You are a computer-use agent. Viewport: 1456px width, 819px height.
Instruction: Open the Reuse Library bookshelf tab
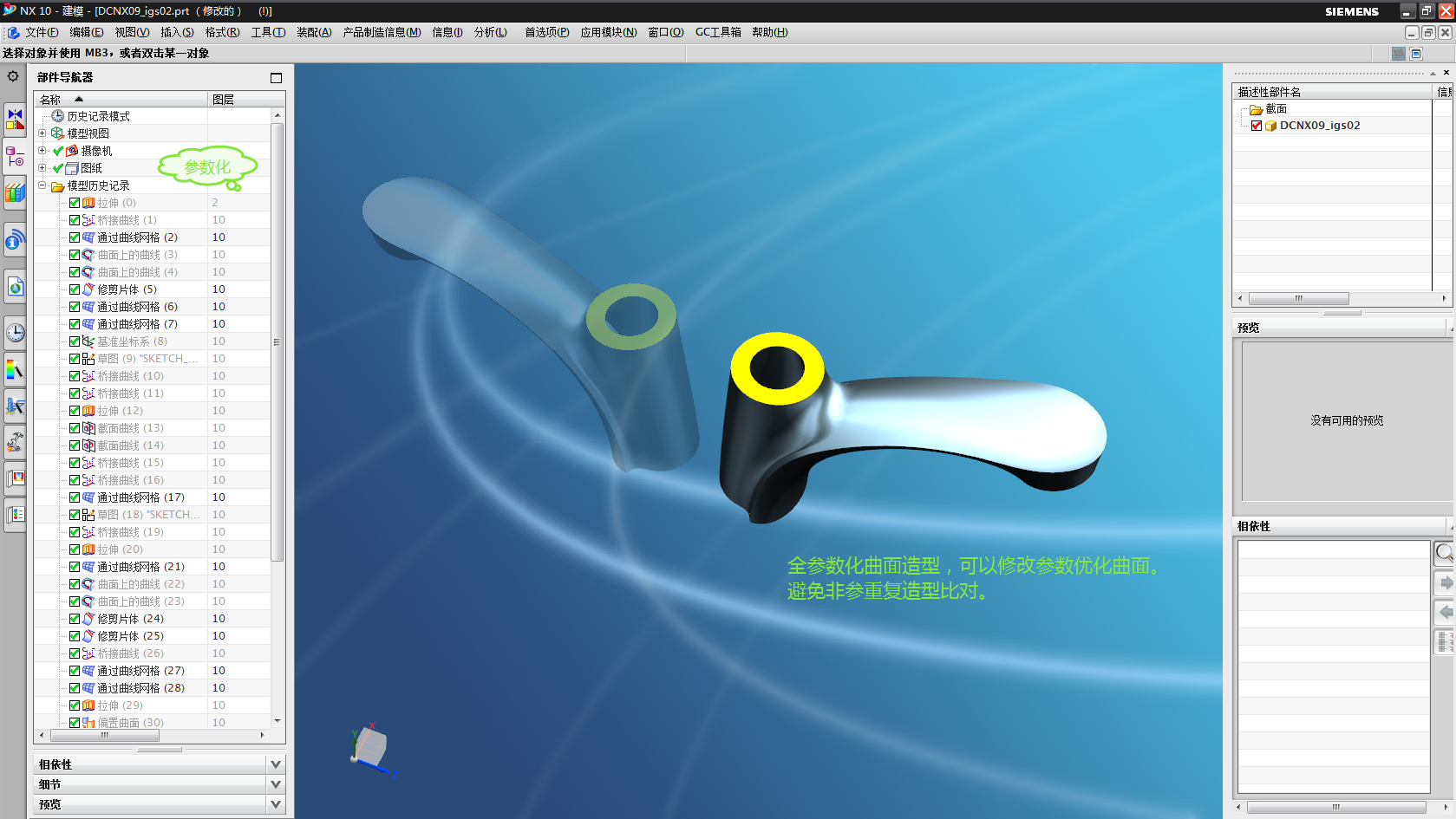click(15, 192)
